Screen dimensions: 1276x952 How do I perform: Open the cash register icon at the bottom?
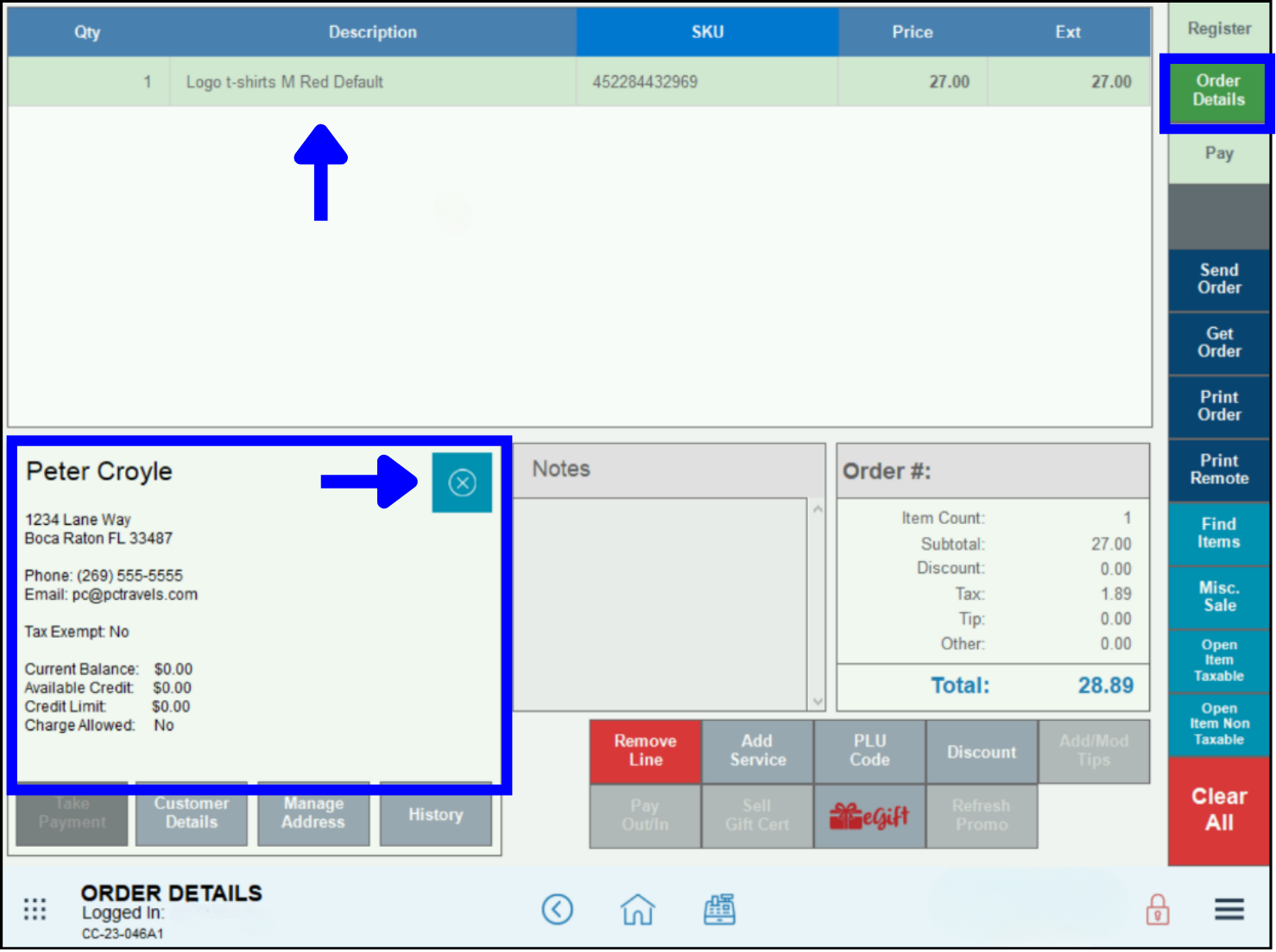719,909
